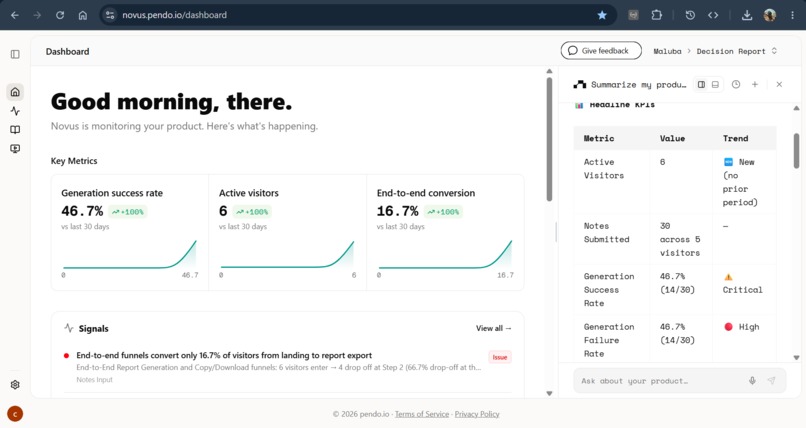Open the browser profile avatar
806x428 pixels.
tap(770, 15)
